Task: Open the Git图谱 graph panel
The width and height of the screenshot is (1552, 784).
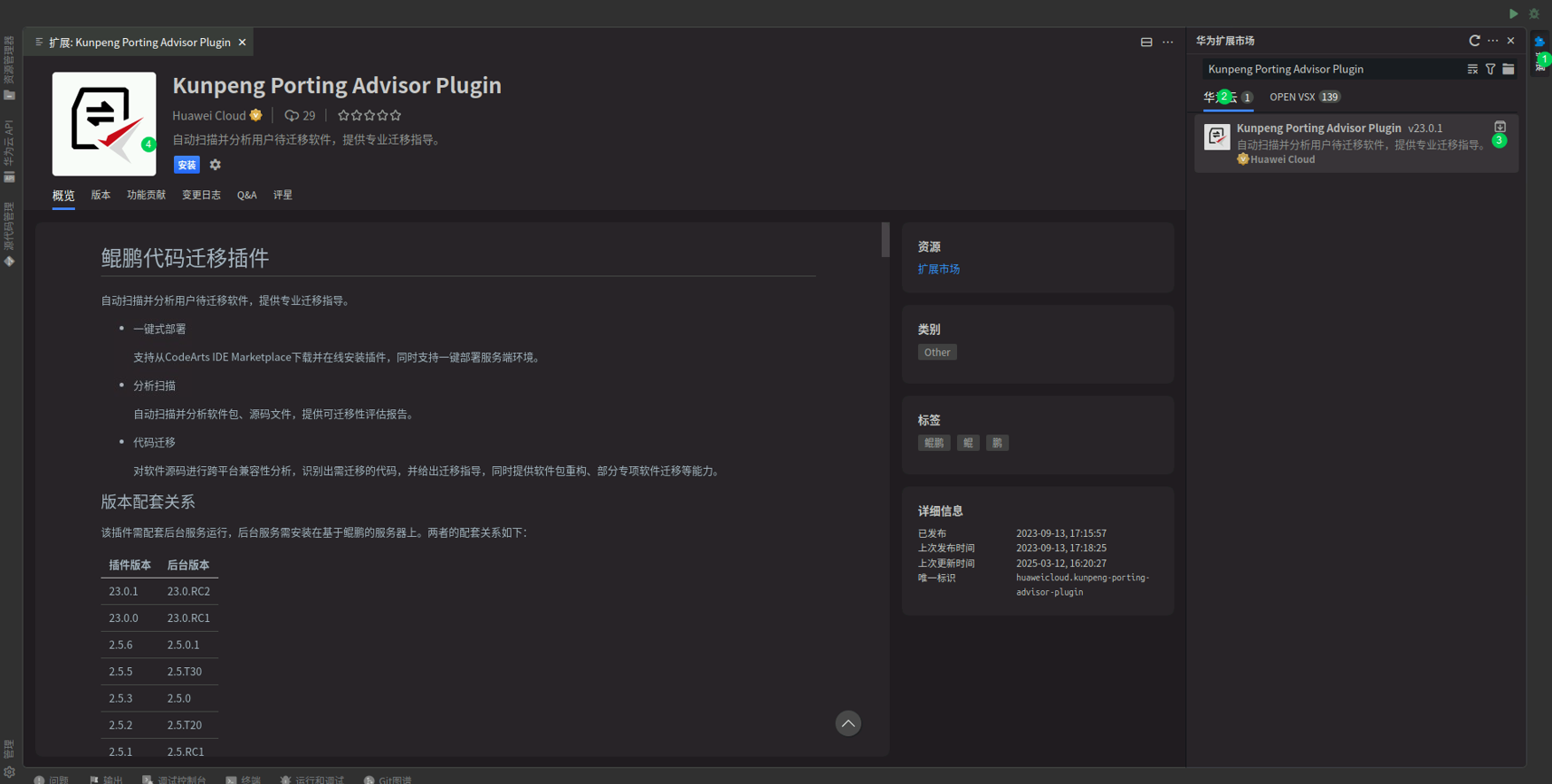Action: click(x=388, y=779)
